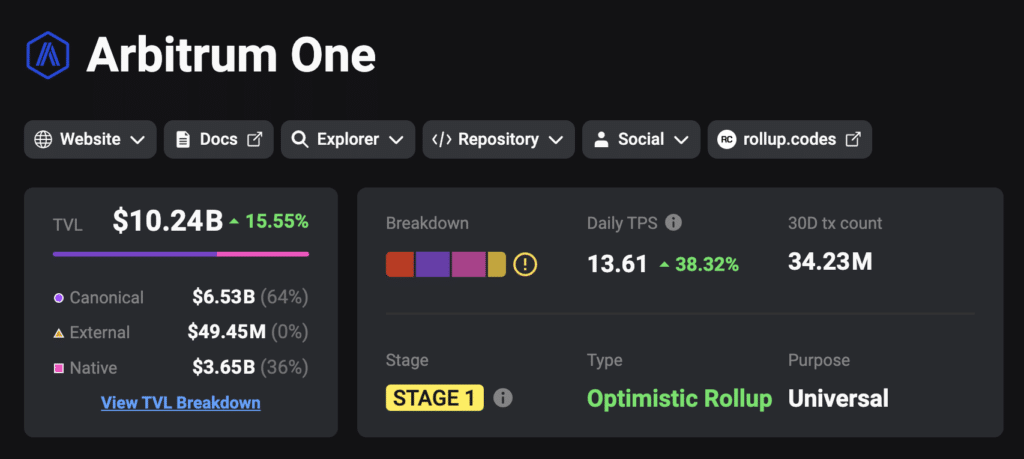Click the STAGE 1 yellow badge
The image size is (1024, 459).
tap(435, 398)
